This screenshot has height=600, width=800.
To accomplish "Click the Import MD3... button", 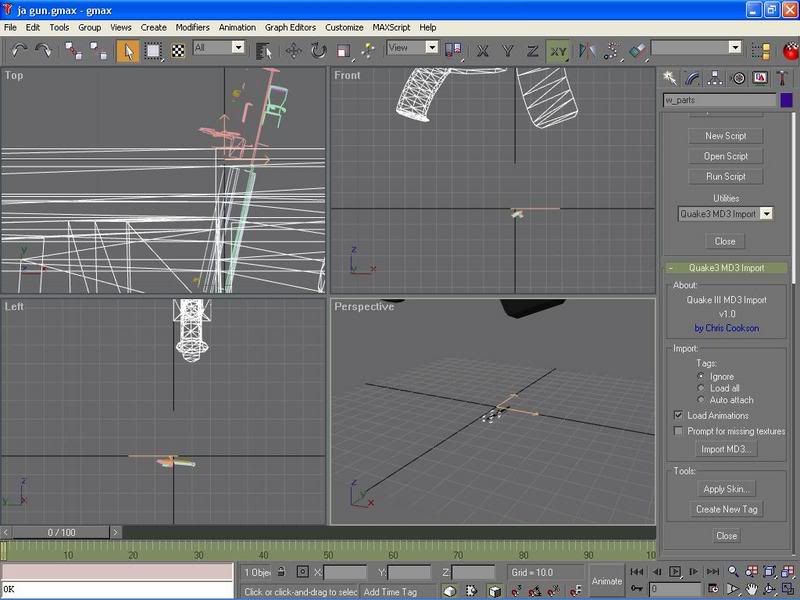I will pyautogui.click(x=726, y=449).
